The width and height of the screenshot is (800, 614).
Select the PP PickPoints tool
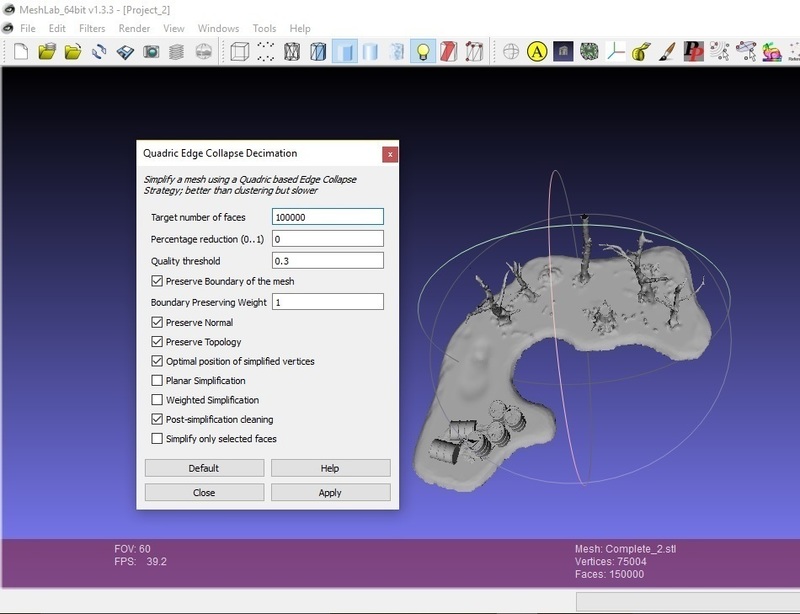point(693,52)
